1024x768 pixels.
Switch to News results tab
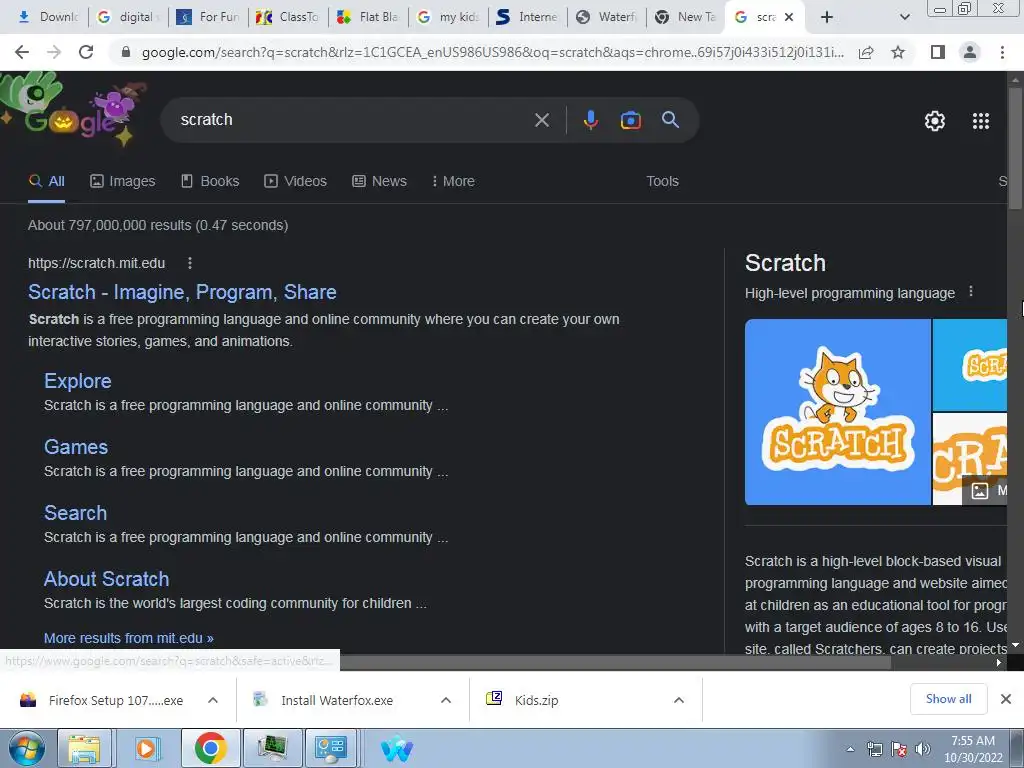[x=379, y=181]
